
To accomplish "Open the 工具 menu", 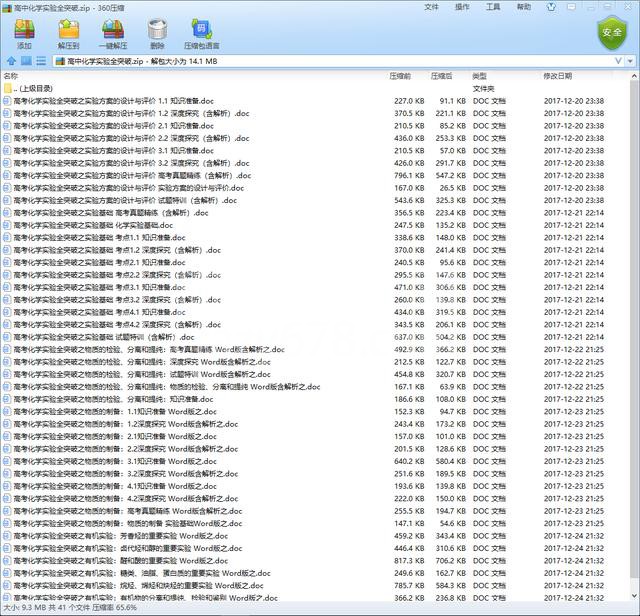I will click(x=493, y=6).
